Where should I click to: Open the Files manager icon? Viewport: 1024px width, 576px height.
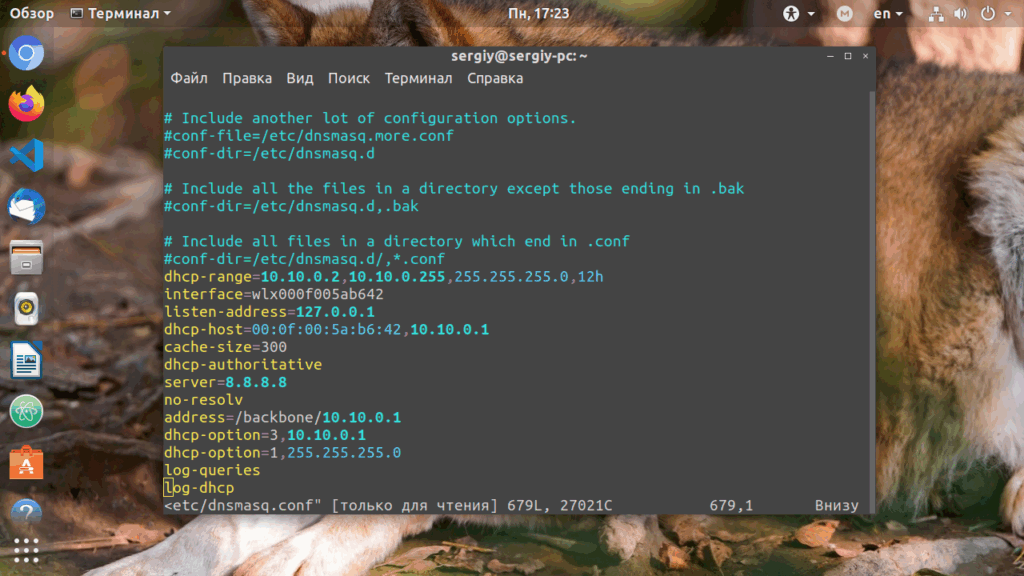click(26, 257)
